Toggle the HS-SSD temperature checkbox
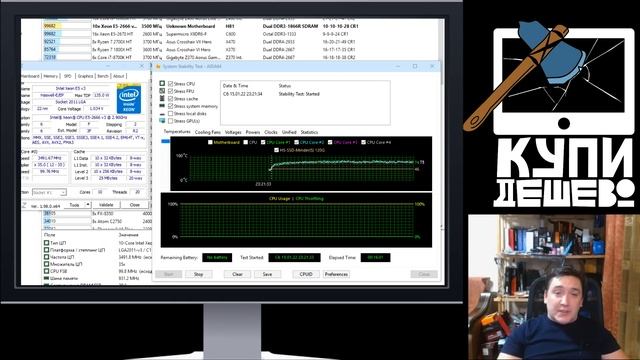The image size is (640, 360). coord(276,150)
